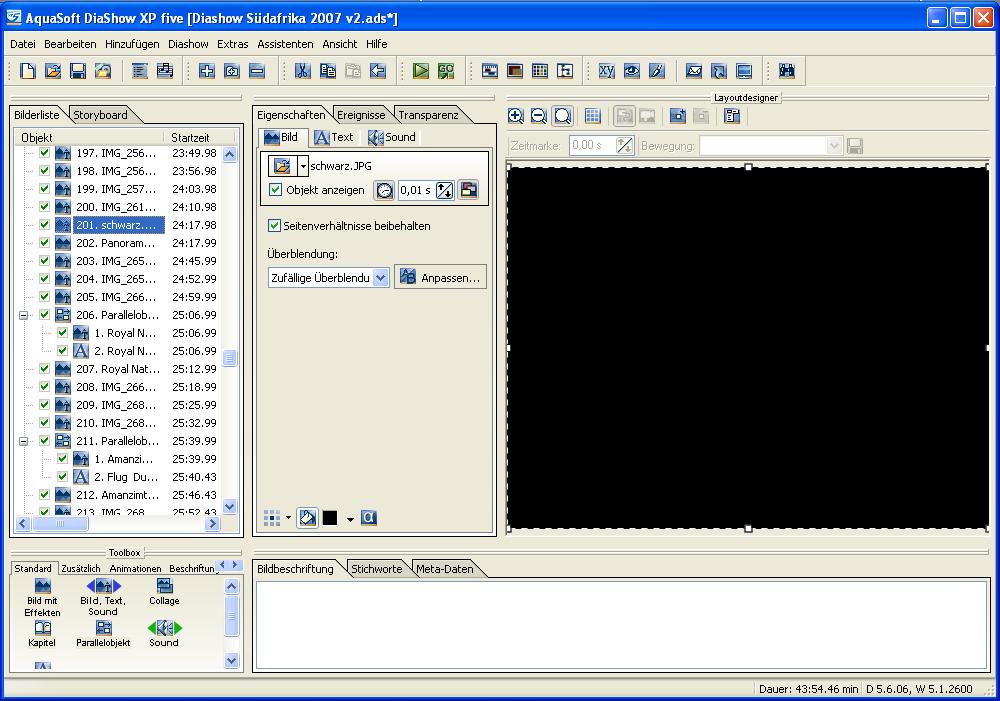Toggle Seitenverhältnisse beibehalten checkbox
This screenshot has height=701, width=1000.
click(x=274, y=226)
